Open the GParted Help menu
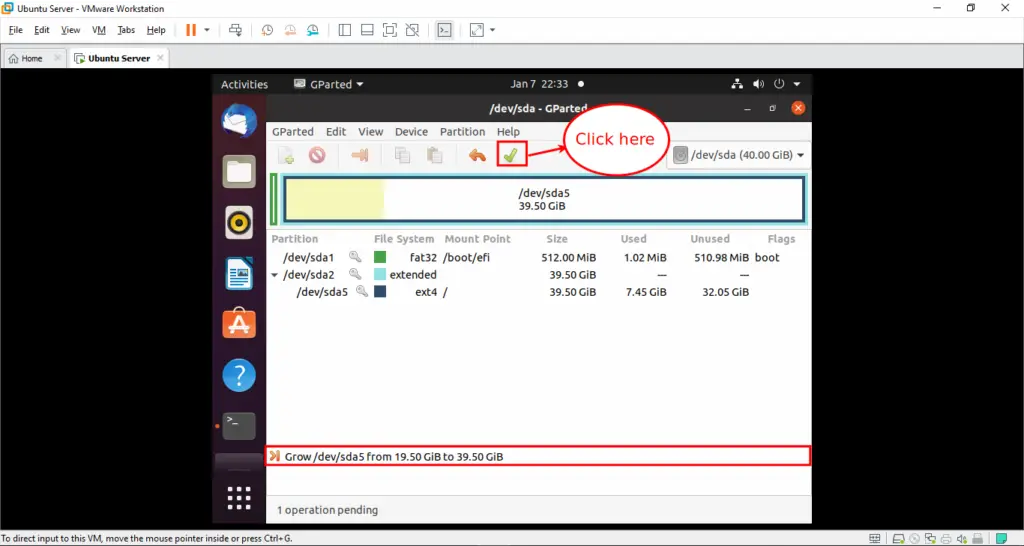 pos(508,131)
